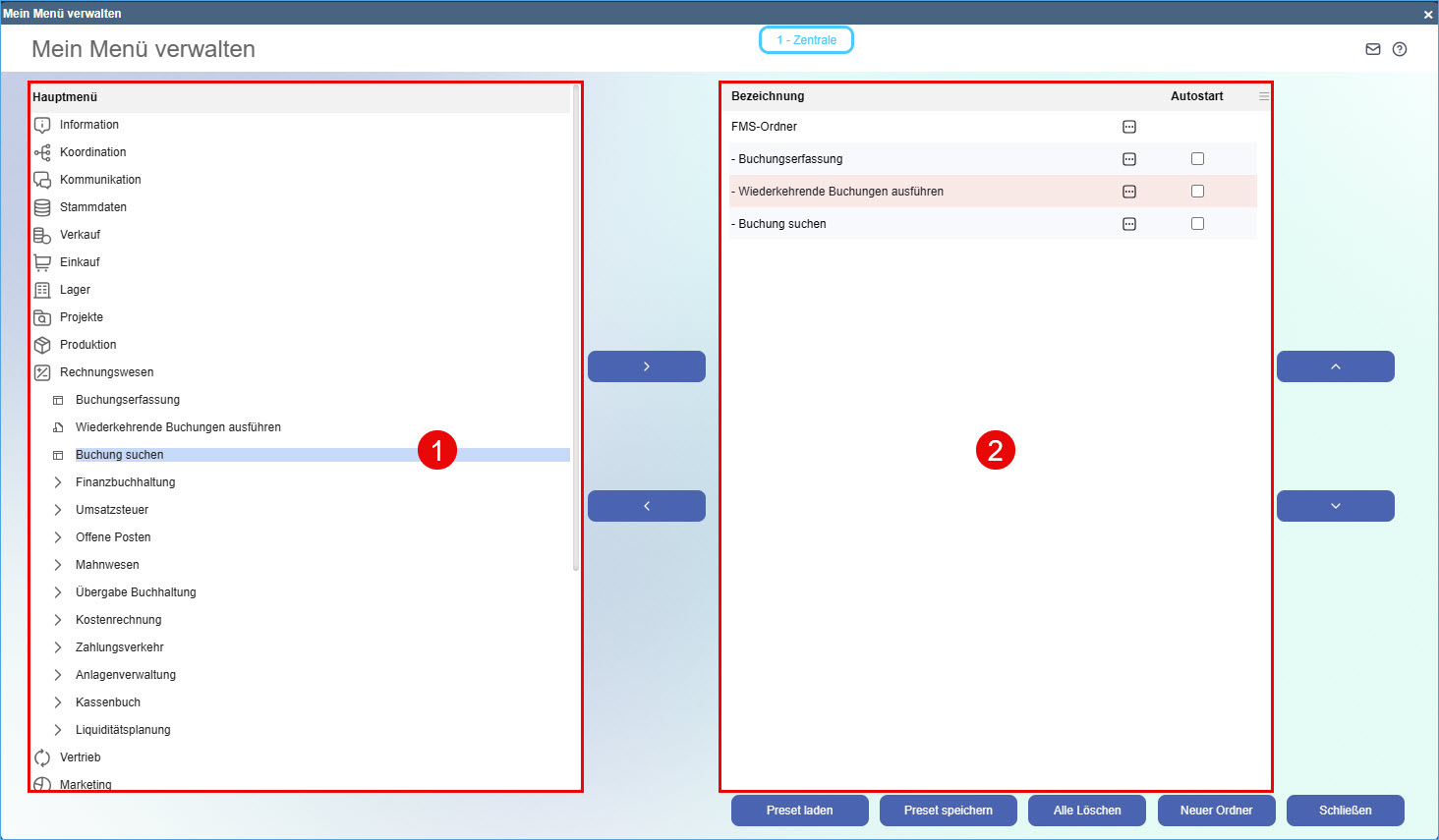
Task: Click the Alle Löschen button
Action: click(x=1087, y=811)
